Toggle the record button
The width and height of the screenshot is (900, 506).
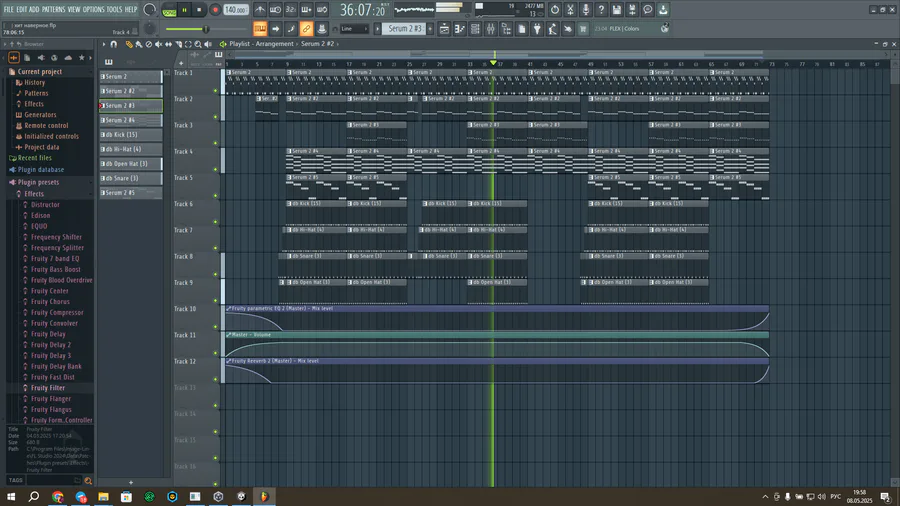click(215, 10)
